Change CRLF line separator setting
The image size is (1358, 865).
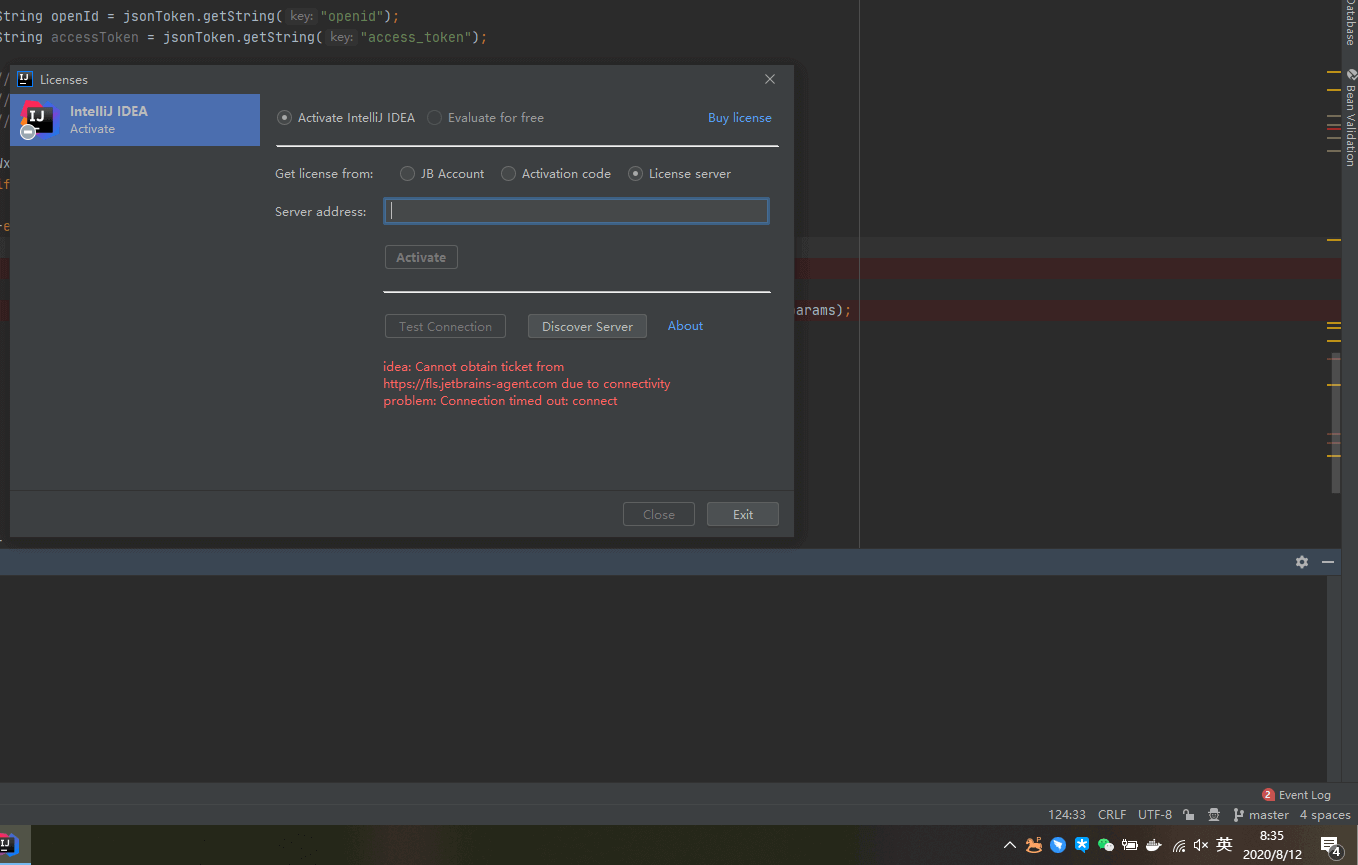click(x=1111, y=815)
